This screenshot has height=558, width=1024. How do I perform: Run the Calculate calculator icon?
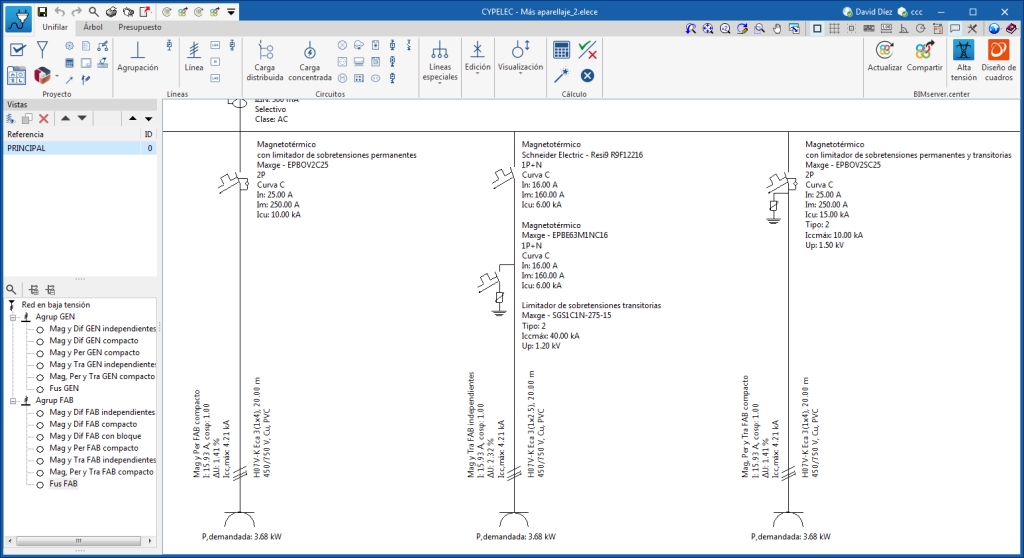(x=561, y=50)
